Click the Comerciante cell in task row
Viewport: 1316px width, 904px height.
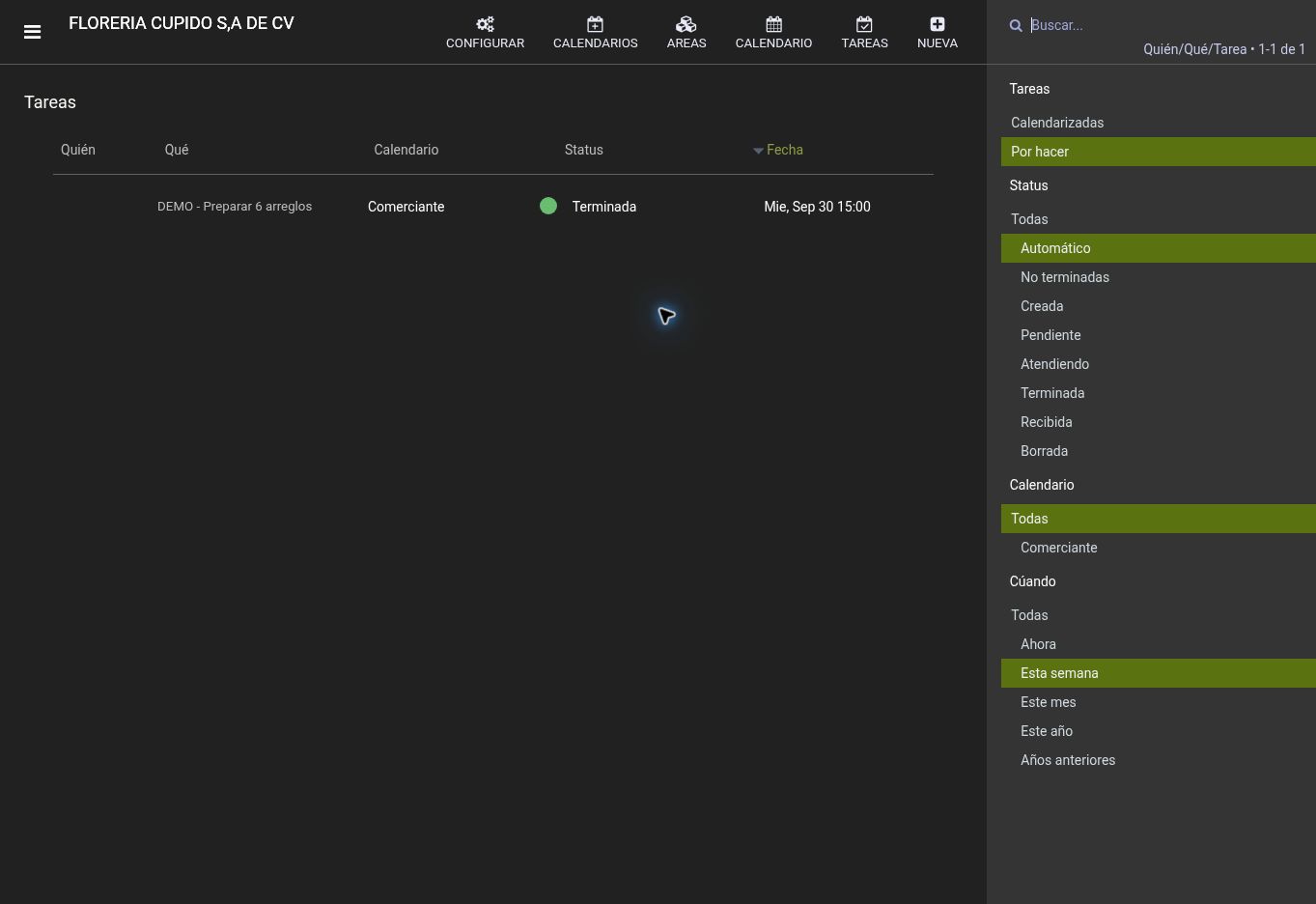406,207
